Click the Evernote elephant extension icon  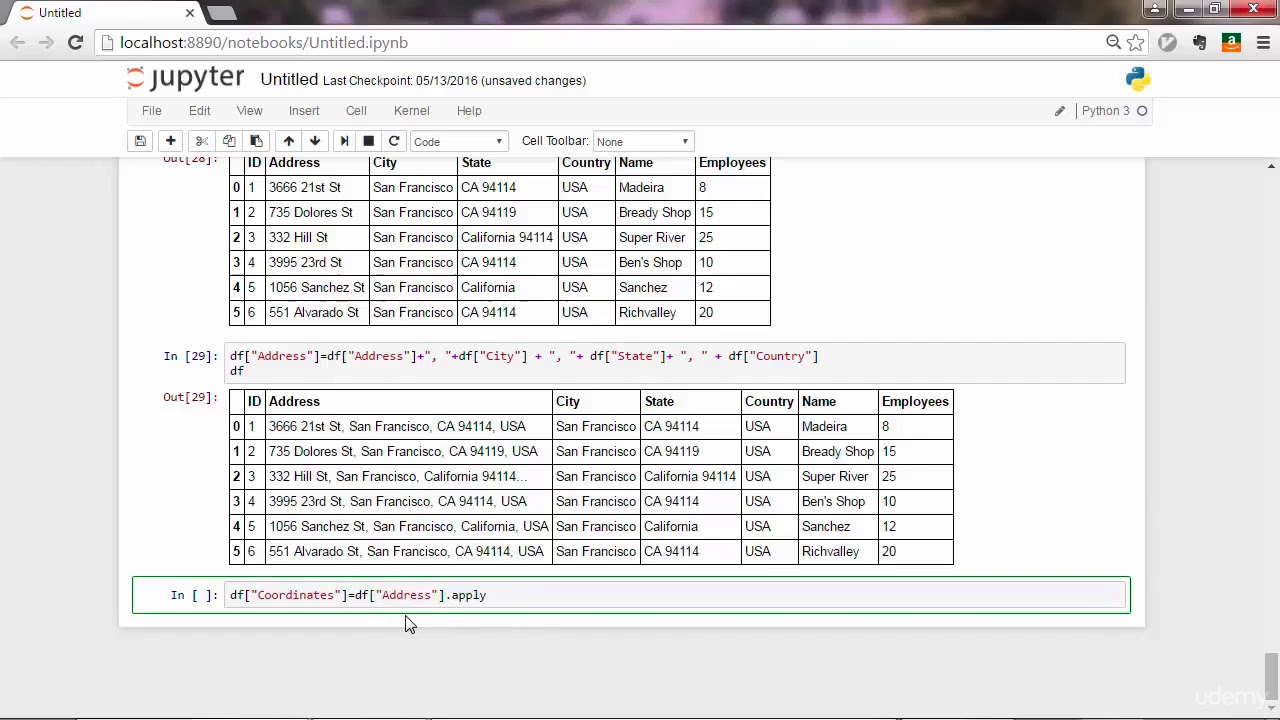click(x=1200, y=42)
